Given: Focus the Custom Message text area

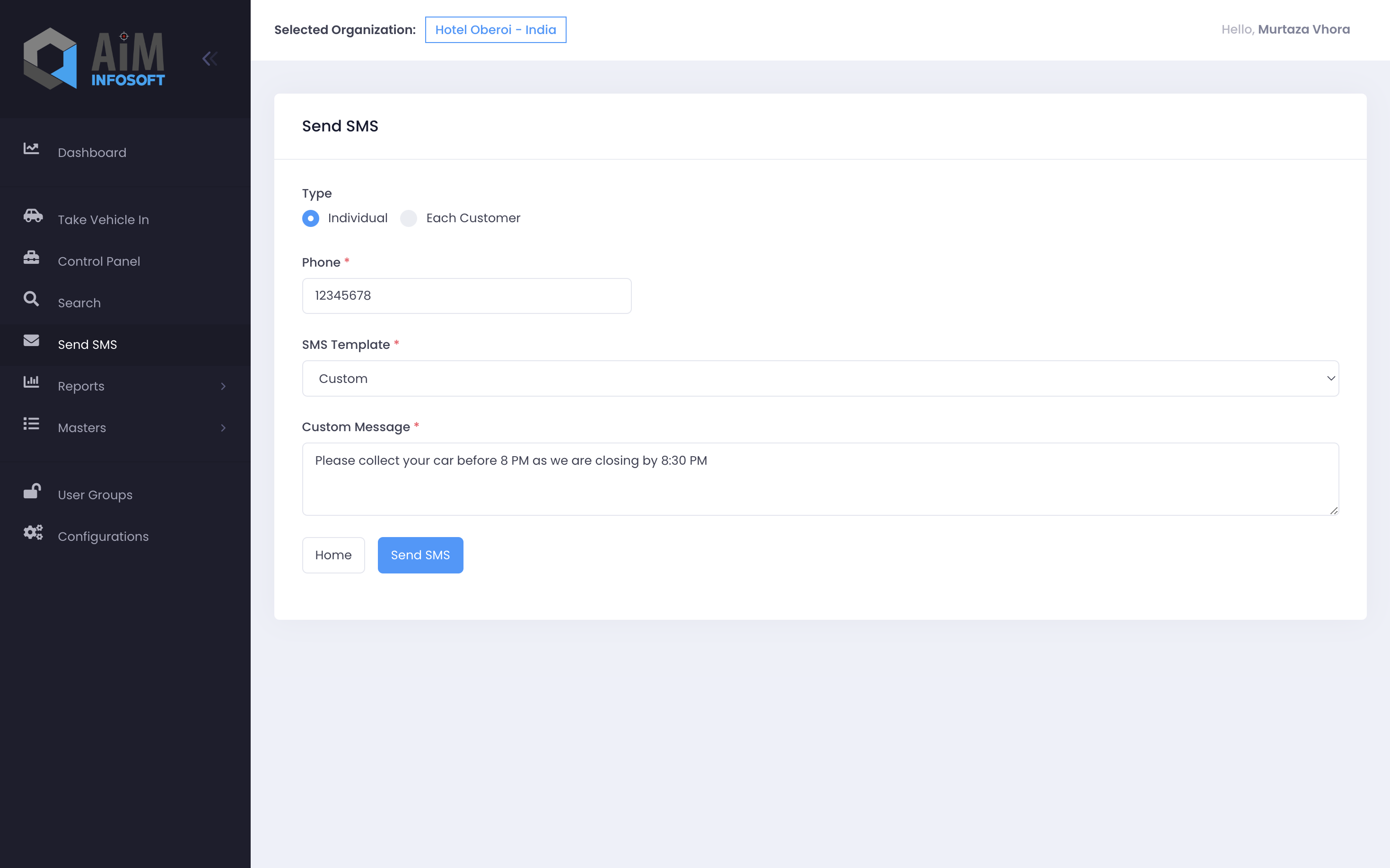Looking at the screenshot, I should point(821,479).
